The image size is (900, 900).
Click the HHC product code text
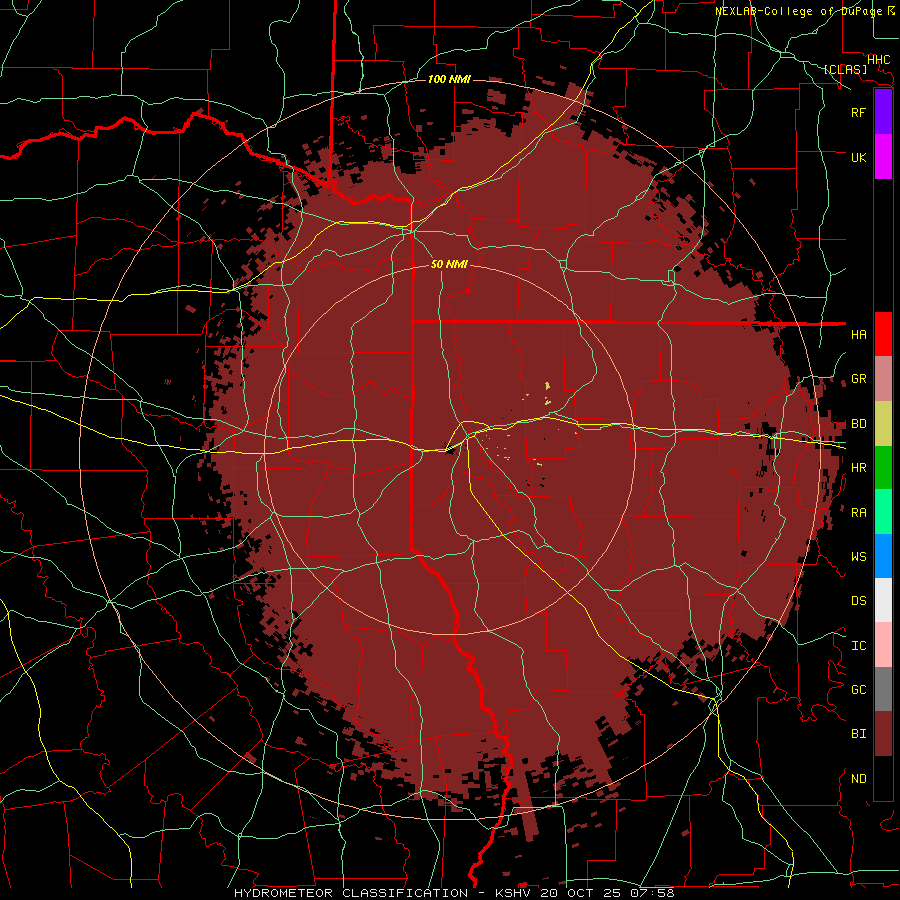[x=878, y=59]
